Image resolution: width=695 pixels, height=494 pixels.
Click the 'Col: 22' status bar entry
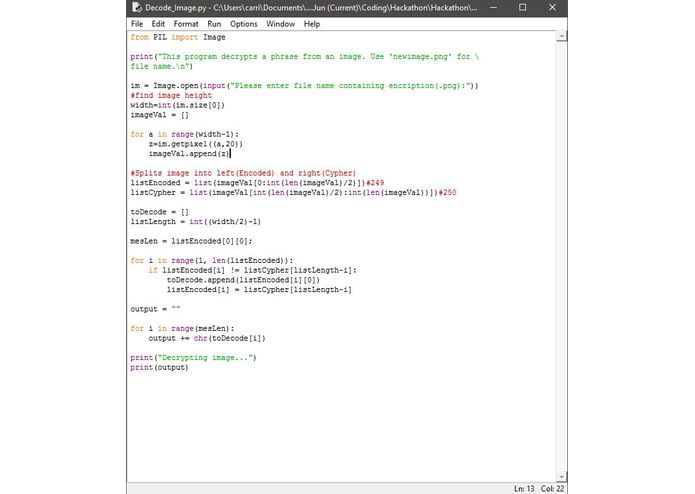(552, 488)
